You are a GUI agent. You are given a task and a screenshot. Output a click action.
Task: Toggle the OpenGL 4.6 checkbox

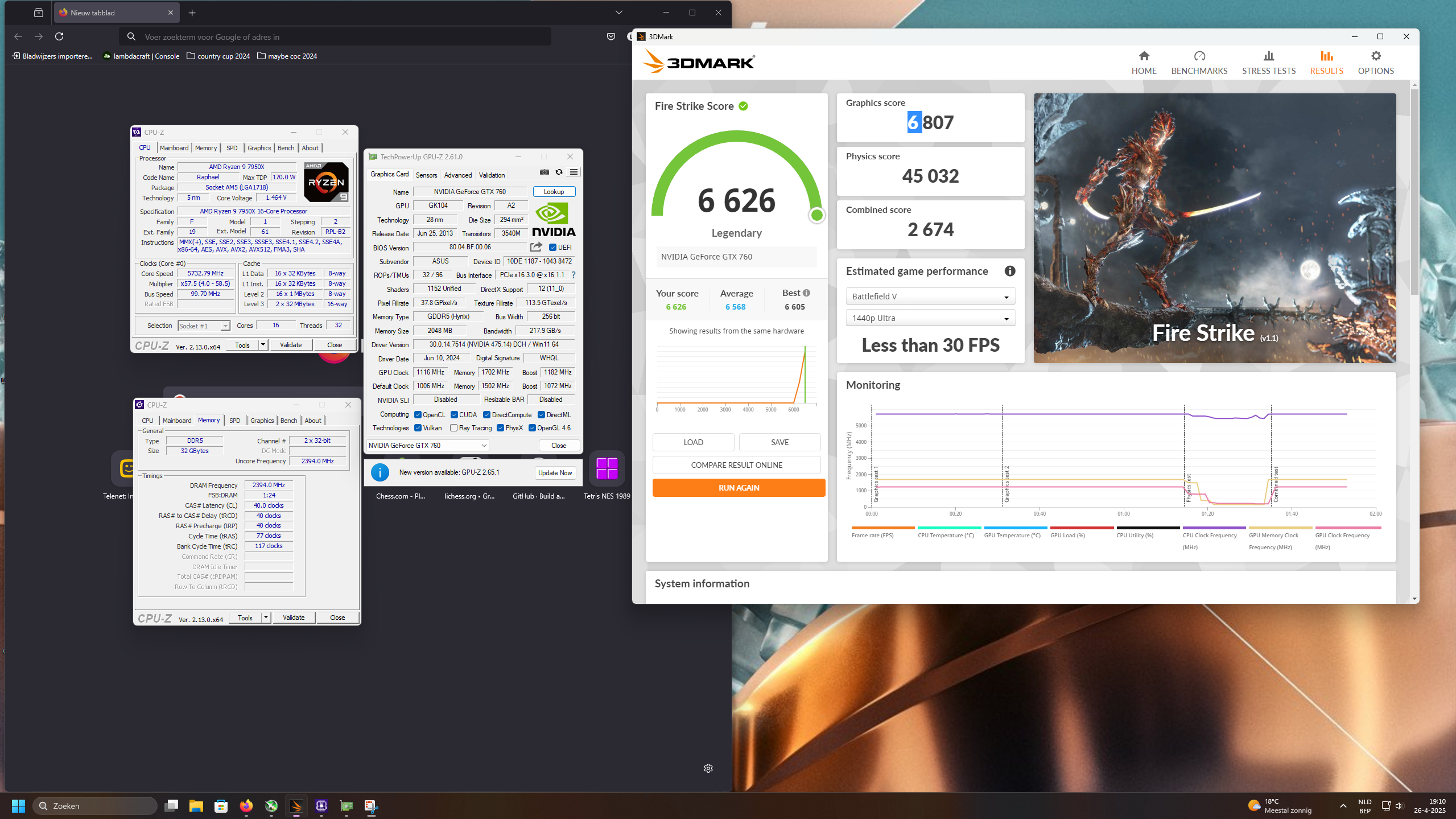coord(532,428)
